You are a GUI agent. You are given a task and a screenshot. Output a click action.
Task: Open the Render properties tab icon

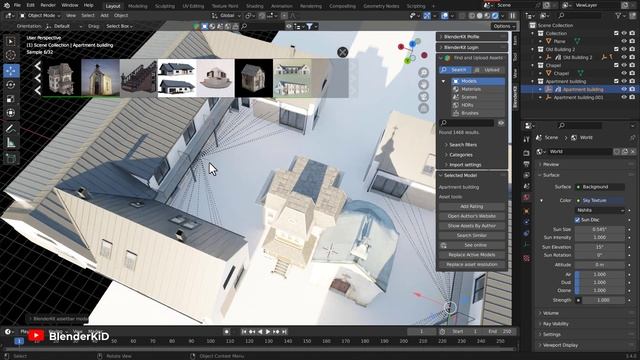tap(527, 153)
